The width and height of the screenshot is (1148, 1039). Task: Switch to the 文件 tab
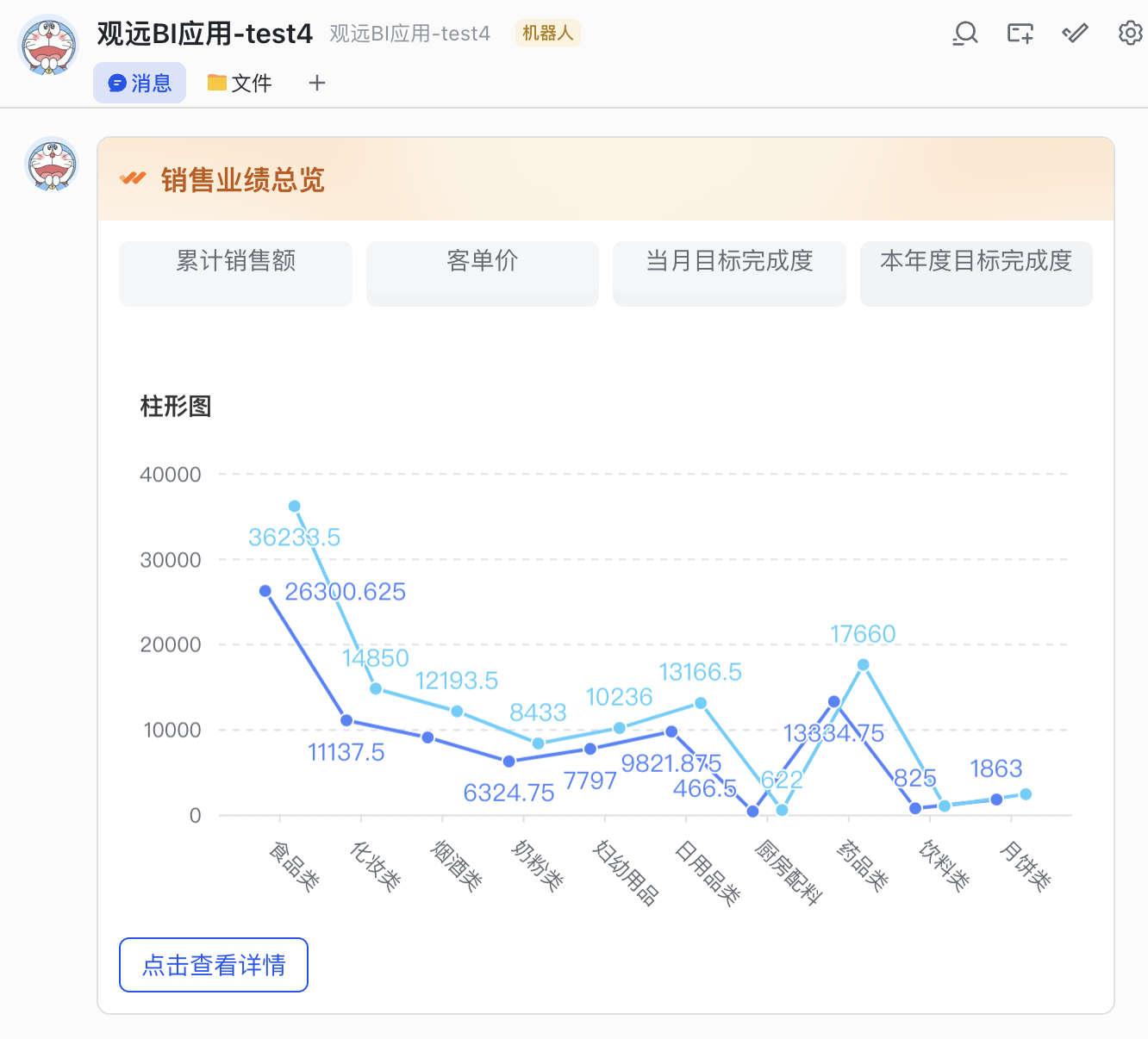(240, 83)
